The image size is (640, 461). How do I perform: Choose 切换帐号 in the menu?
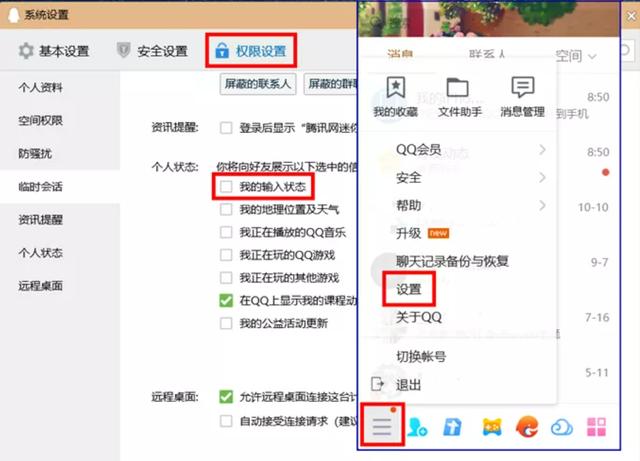pyautogui.click(x=421, y=356)
